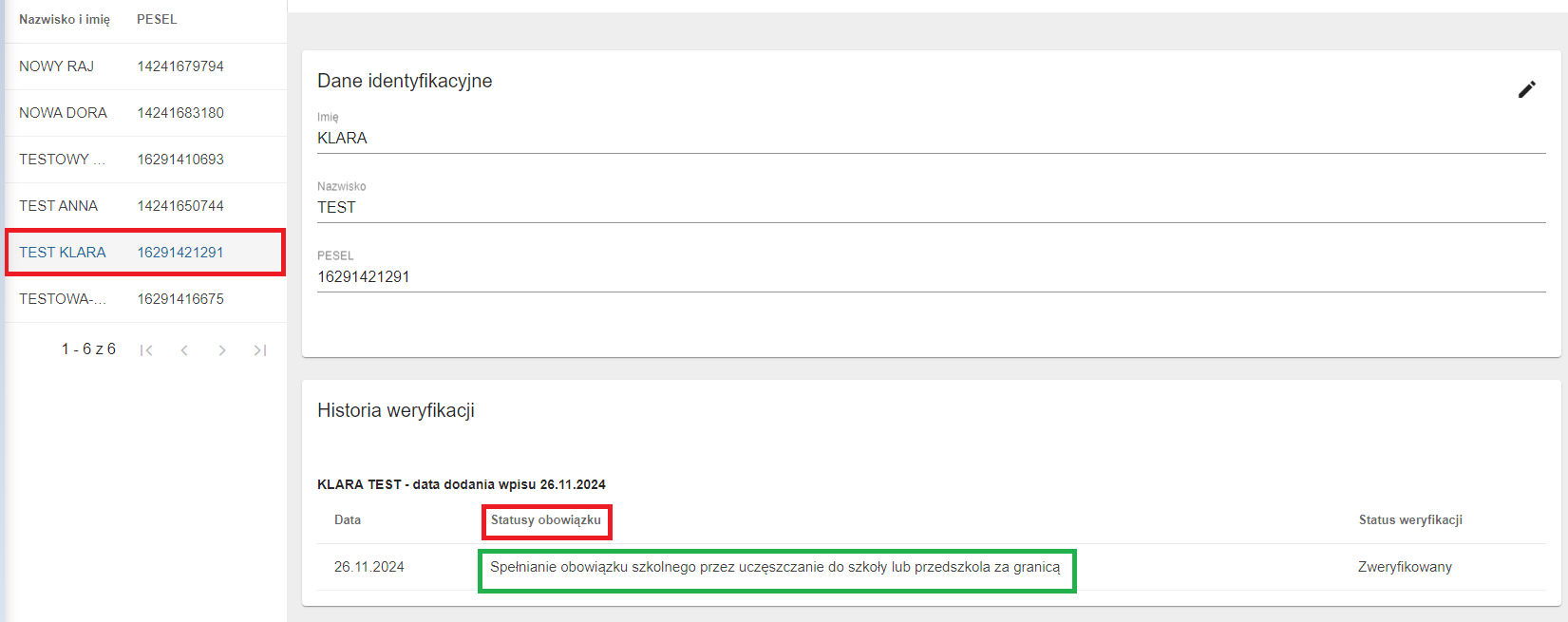This screenshot has height=622, width=1568.
Task: Select the highlighted TEST KLARA entry
Action: 63,253
